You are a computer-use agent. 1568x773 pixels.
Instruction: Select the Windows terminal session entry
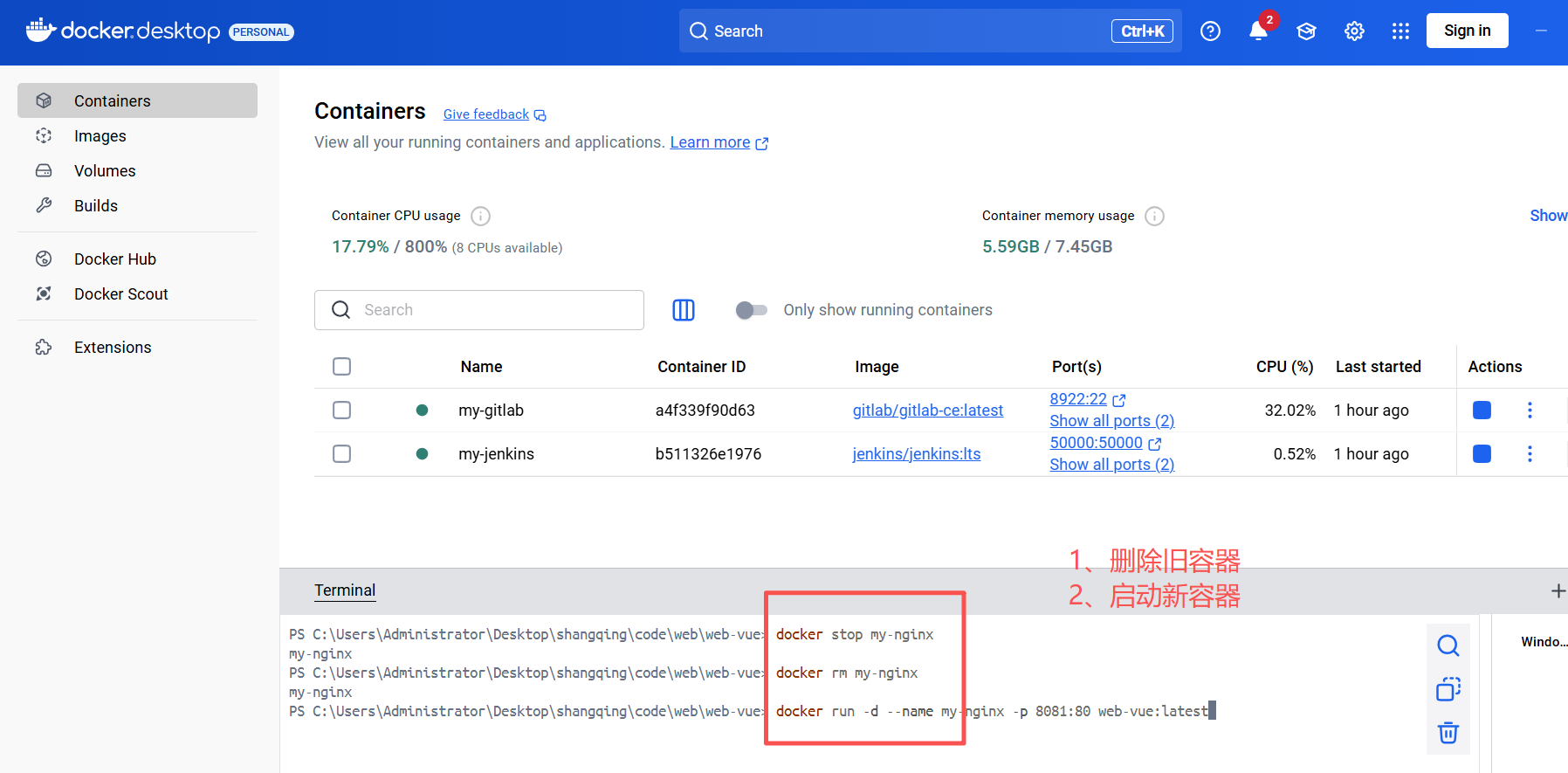pos(1544,642)
